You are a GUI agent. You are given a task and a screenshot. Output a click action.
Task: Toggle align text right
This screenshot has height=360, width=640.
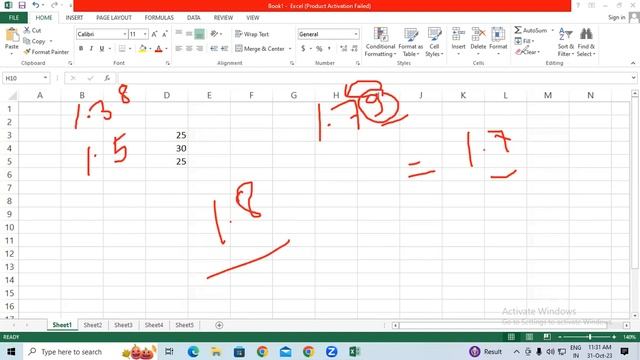tap(199, 49)
